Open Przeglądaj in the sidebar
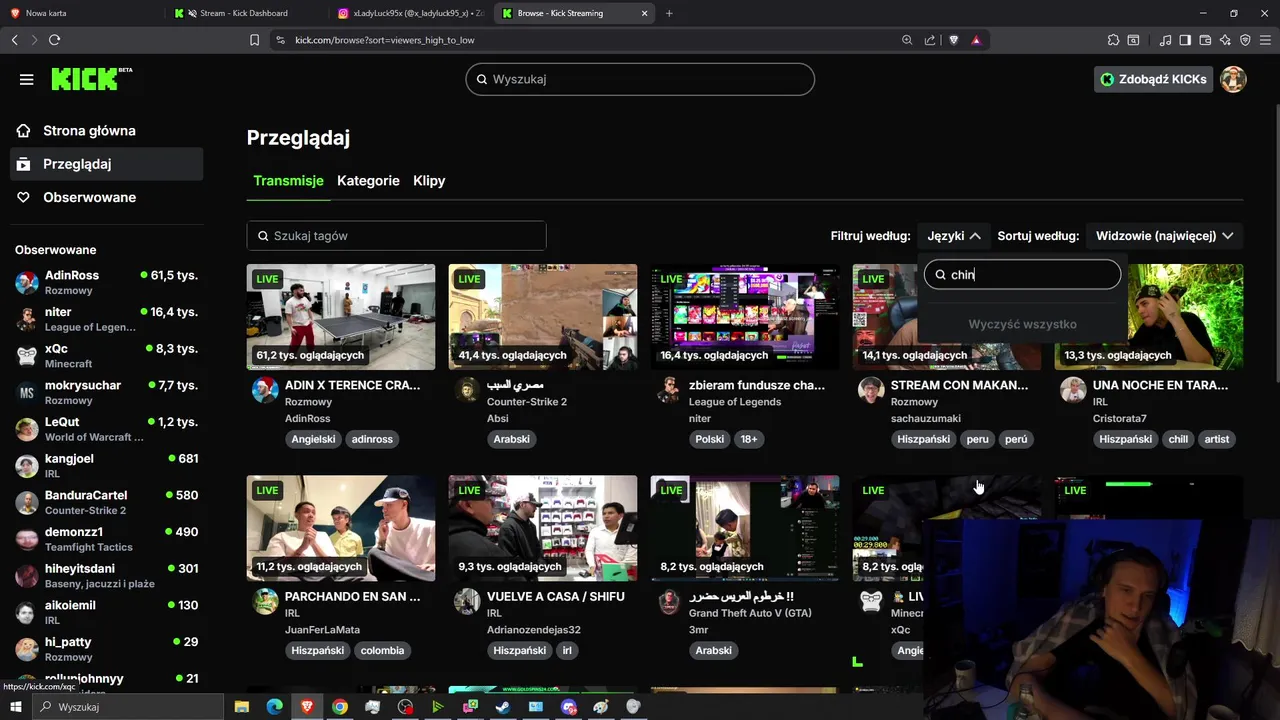The image size is (1280, 720). [106, 164]
